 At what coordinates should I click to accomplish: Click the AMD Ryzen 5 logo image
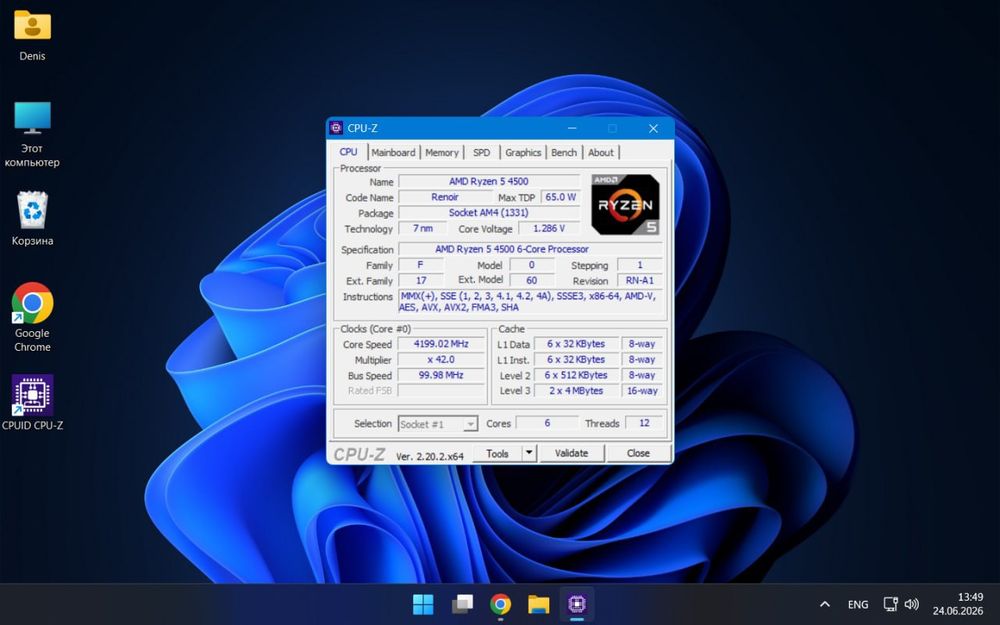coord(625,204)
